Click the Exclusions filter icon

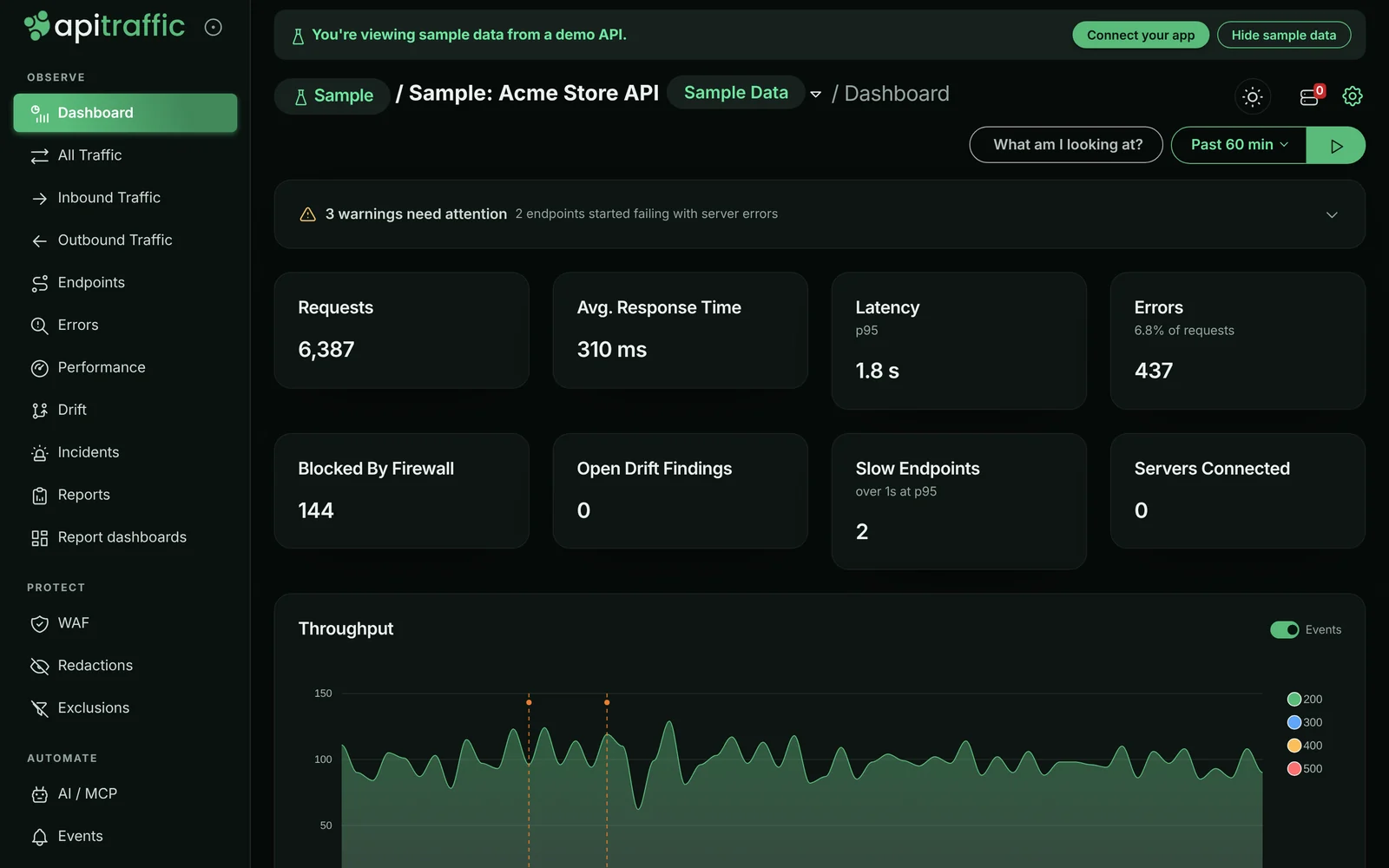39,709
